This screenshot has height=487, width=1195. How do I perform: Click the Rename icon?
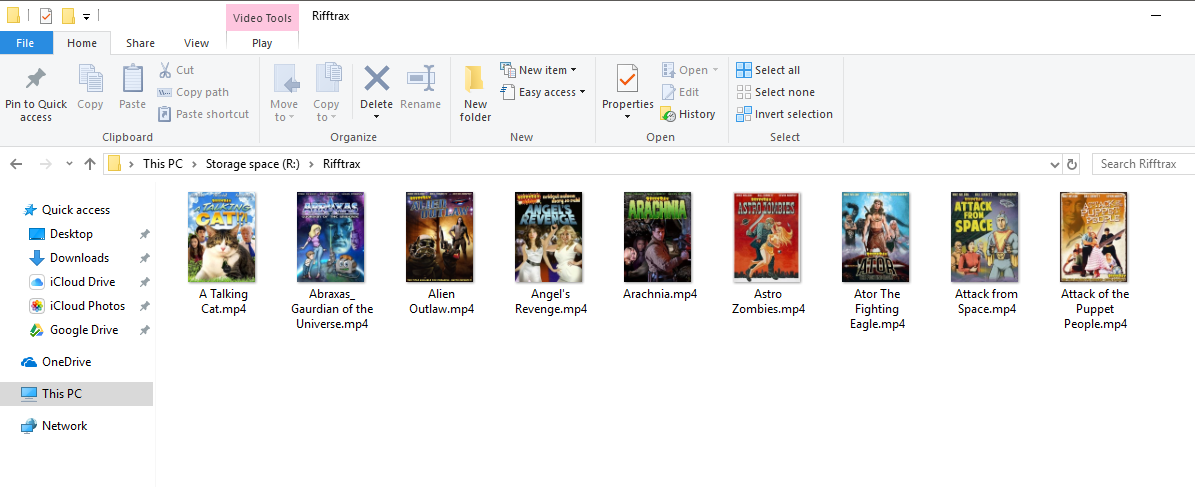tap(421, 79)
